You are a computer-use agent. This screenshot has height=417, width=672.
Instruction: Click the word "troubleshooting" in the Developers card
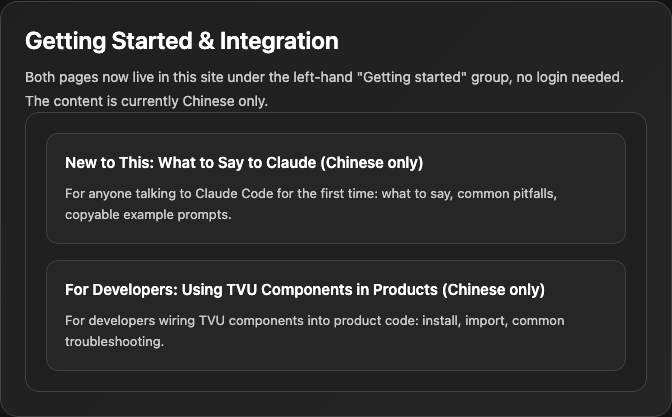click(x=113, y=342)
